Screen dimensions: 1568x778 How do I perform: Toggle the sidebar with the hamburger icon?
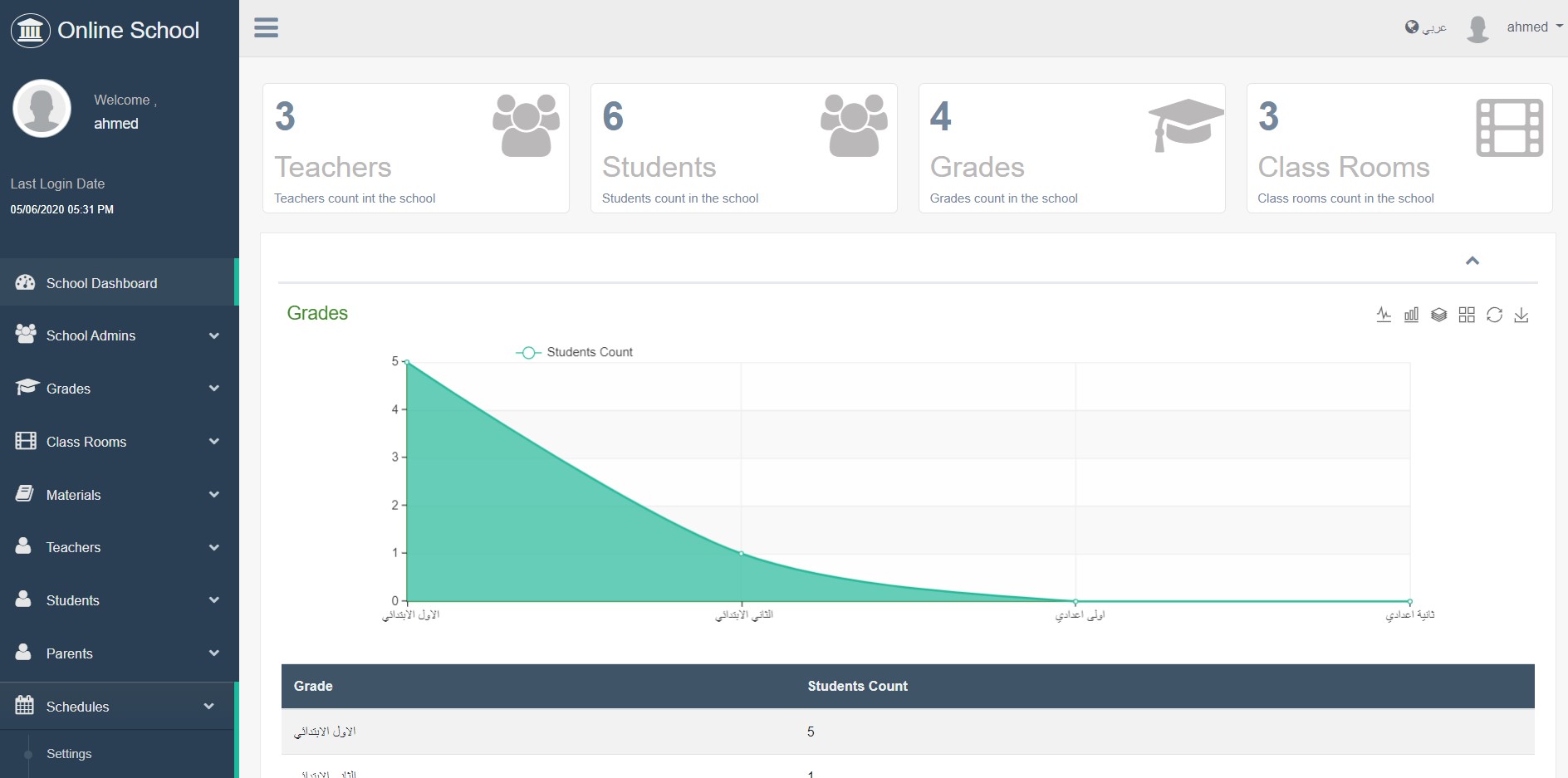[x=266, y=27]
